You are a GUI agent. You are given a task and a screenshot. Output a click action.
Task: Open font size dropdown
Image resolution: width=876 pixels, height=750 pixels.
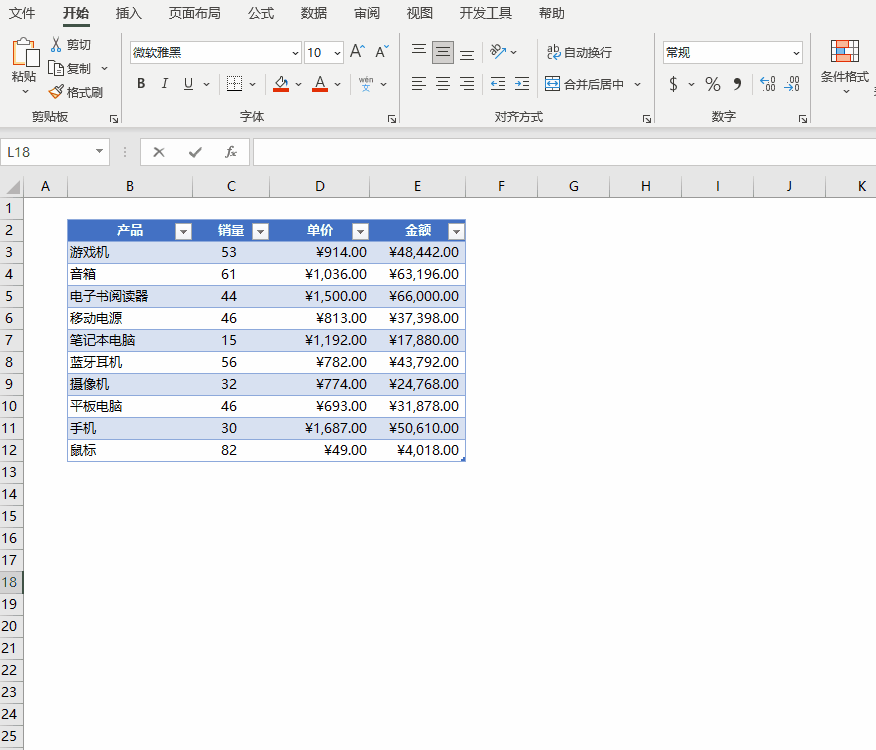[337, 53]
